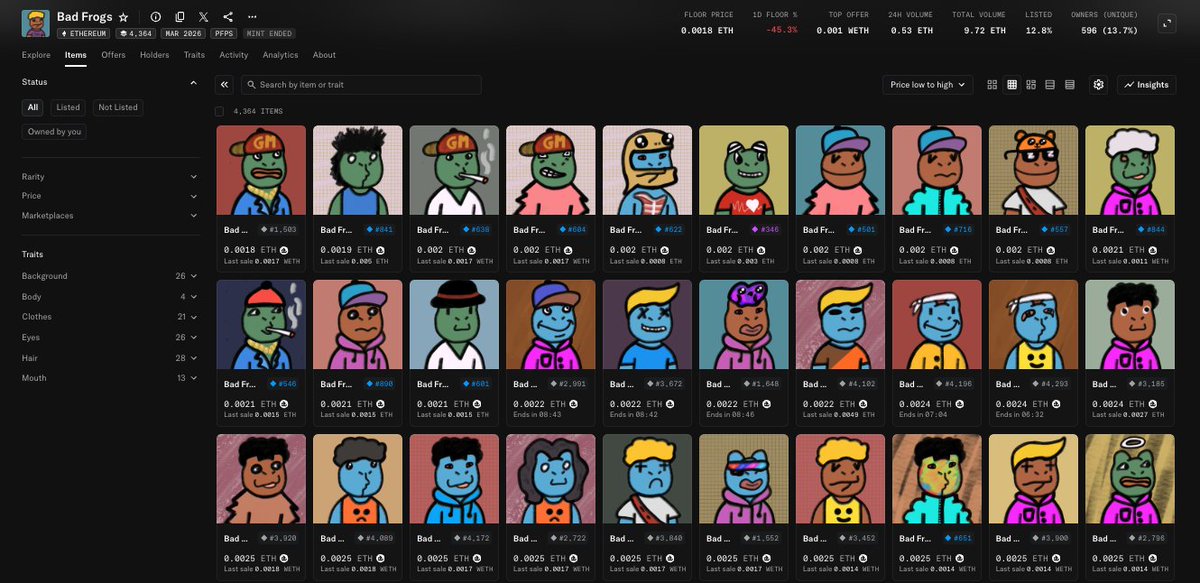Switch to mosaic grid view

pyautogui.click(x=1031, y=85)
